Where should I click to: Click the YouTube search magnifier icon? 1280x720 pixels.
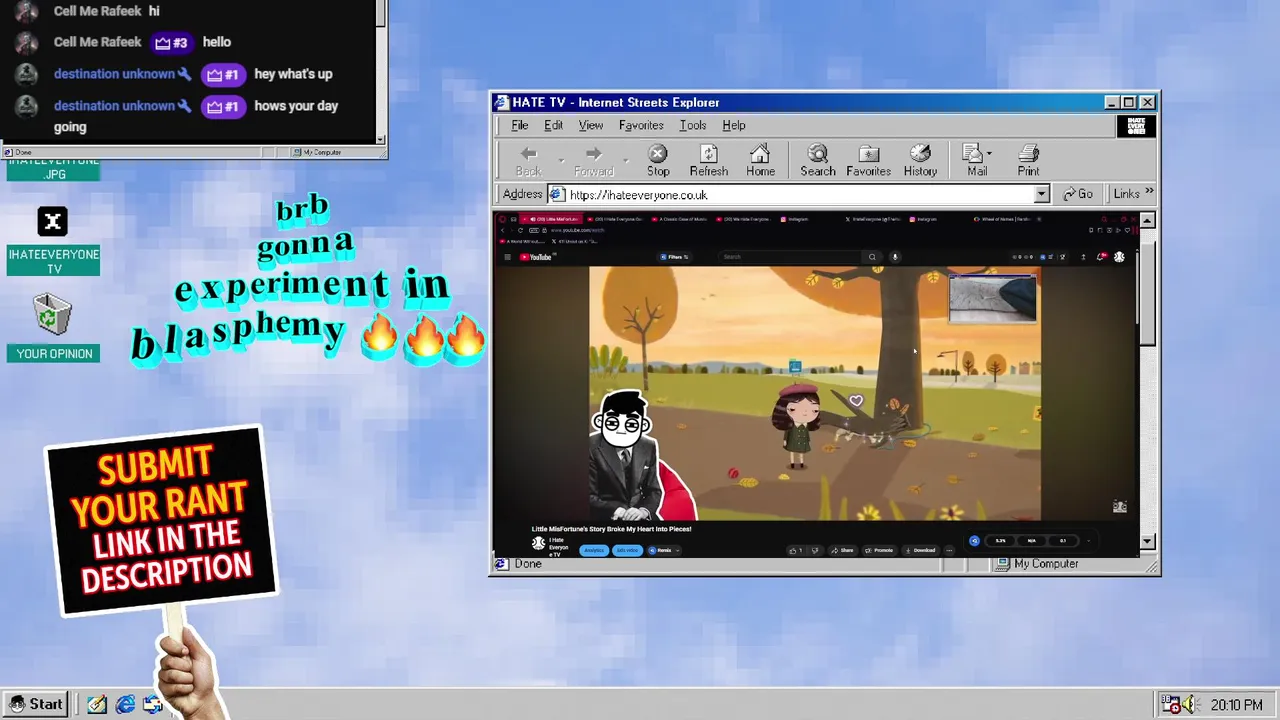(x=872, y=257)
